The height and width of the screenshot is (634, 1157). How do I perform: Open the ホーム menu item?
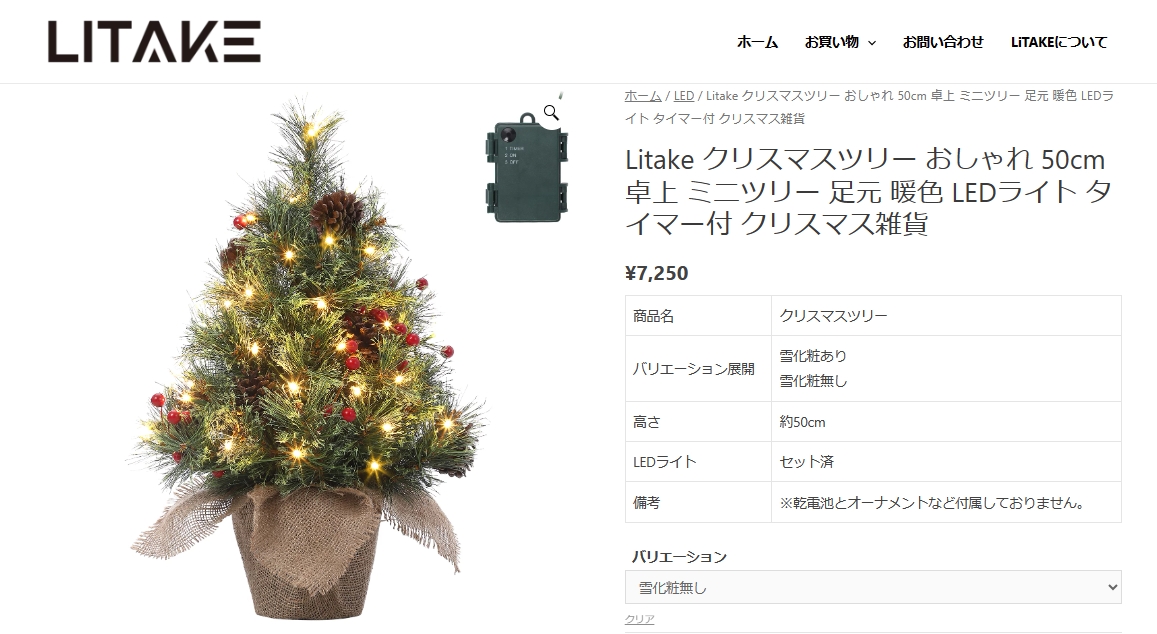coord(757,42)
